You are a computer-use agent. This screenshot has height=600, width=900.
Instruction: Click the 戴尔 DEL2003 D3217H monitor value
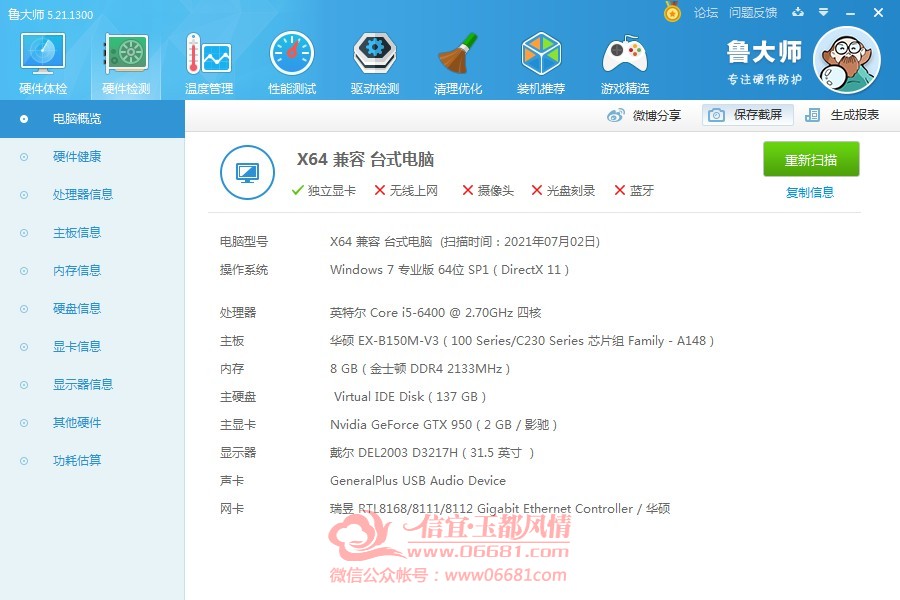tap(432, 453)
